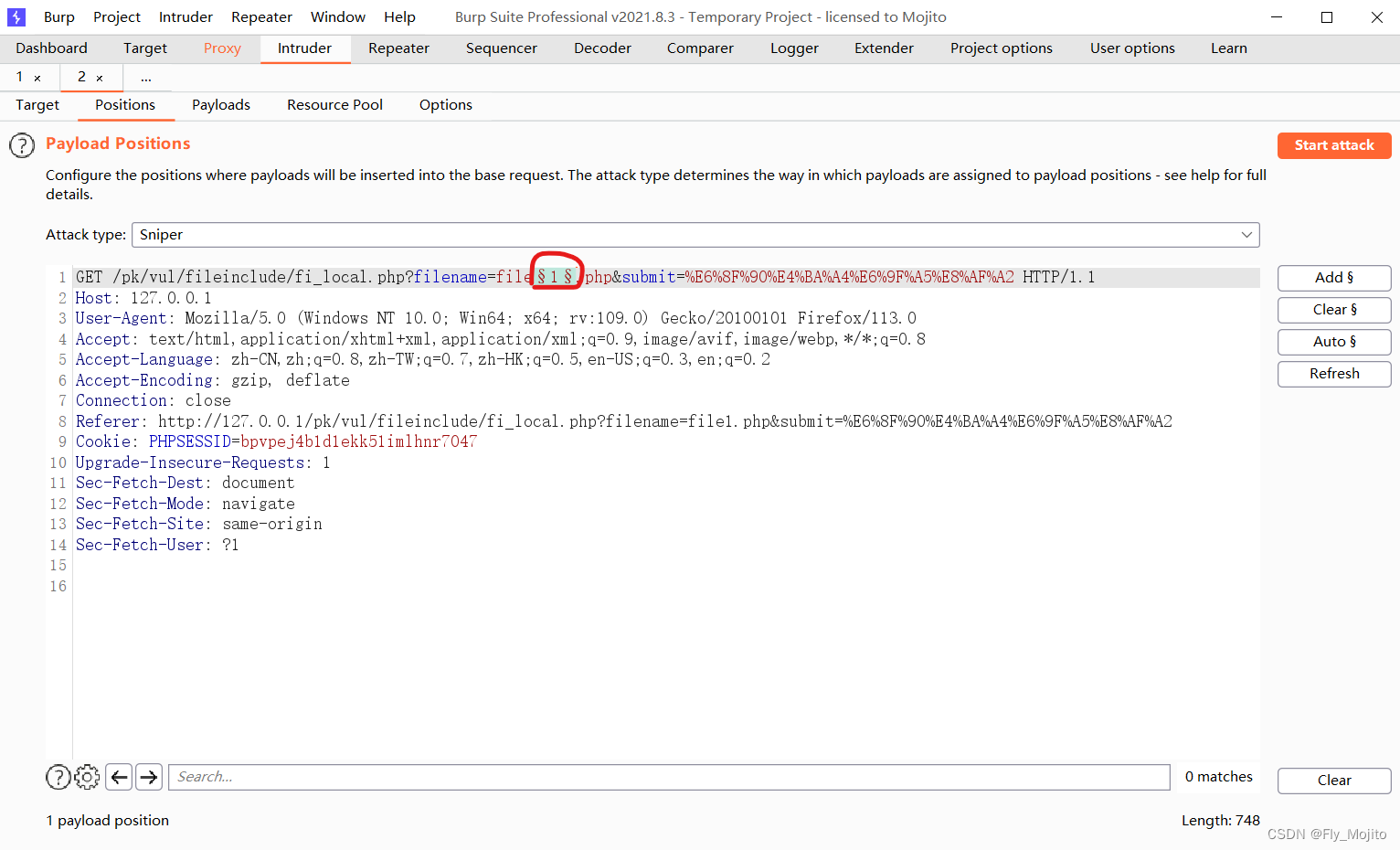The width and height of the screenshot is (1400, 850).
Task: Click the '0 matches' search result label
Action: (x=1219, y=777)
